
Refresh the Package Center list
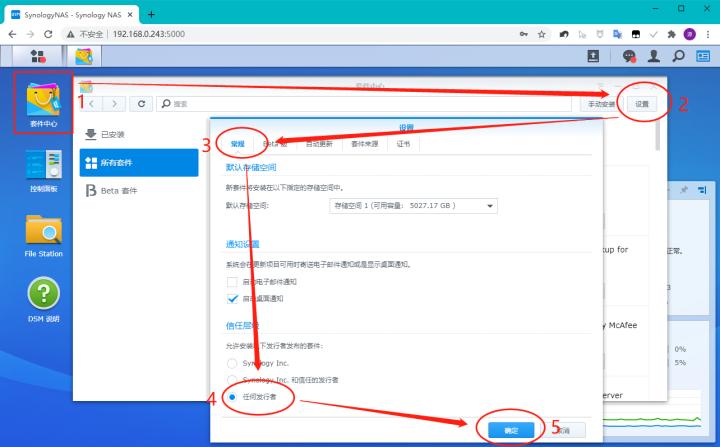point(141,104)
